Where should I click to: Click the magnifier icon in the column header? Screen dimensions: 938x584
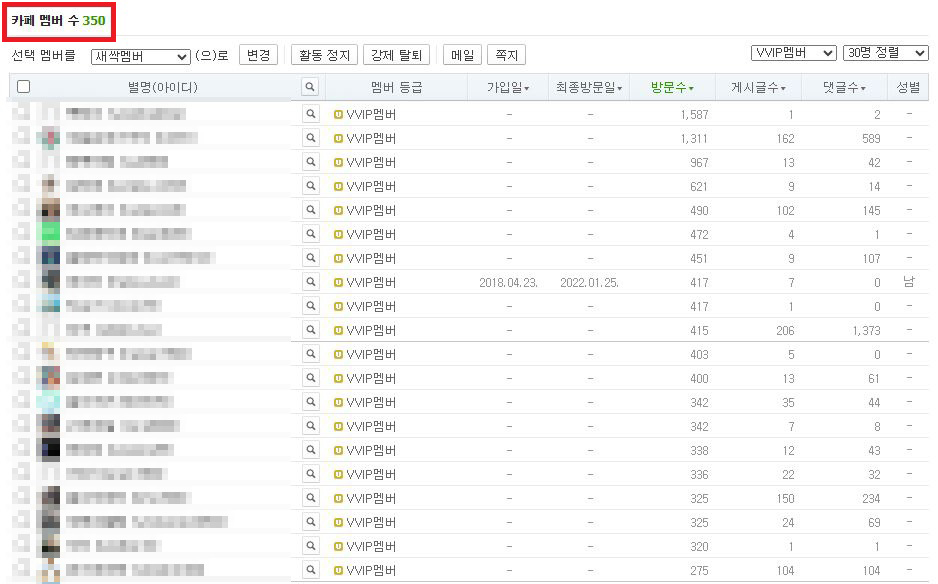coord(310,88)
